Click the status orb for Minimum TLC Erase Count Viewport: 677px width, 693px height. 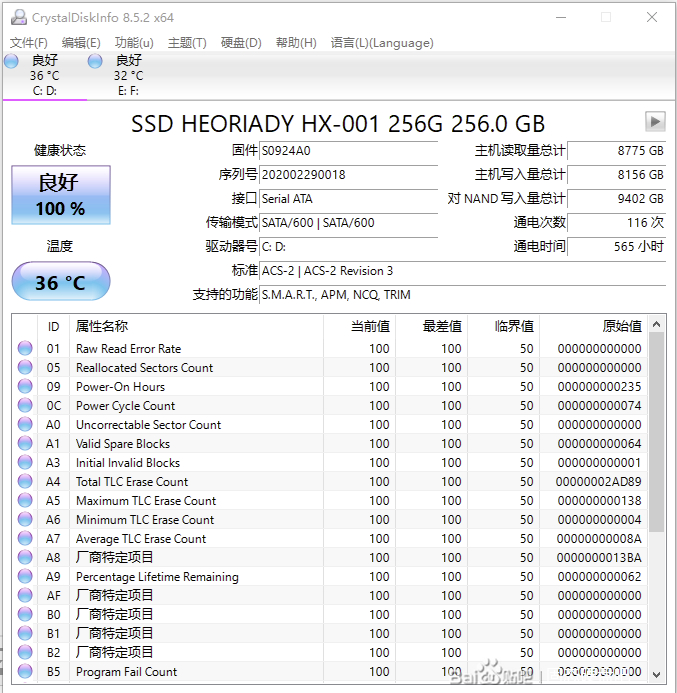[x=25, y=519]
